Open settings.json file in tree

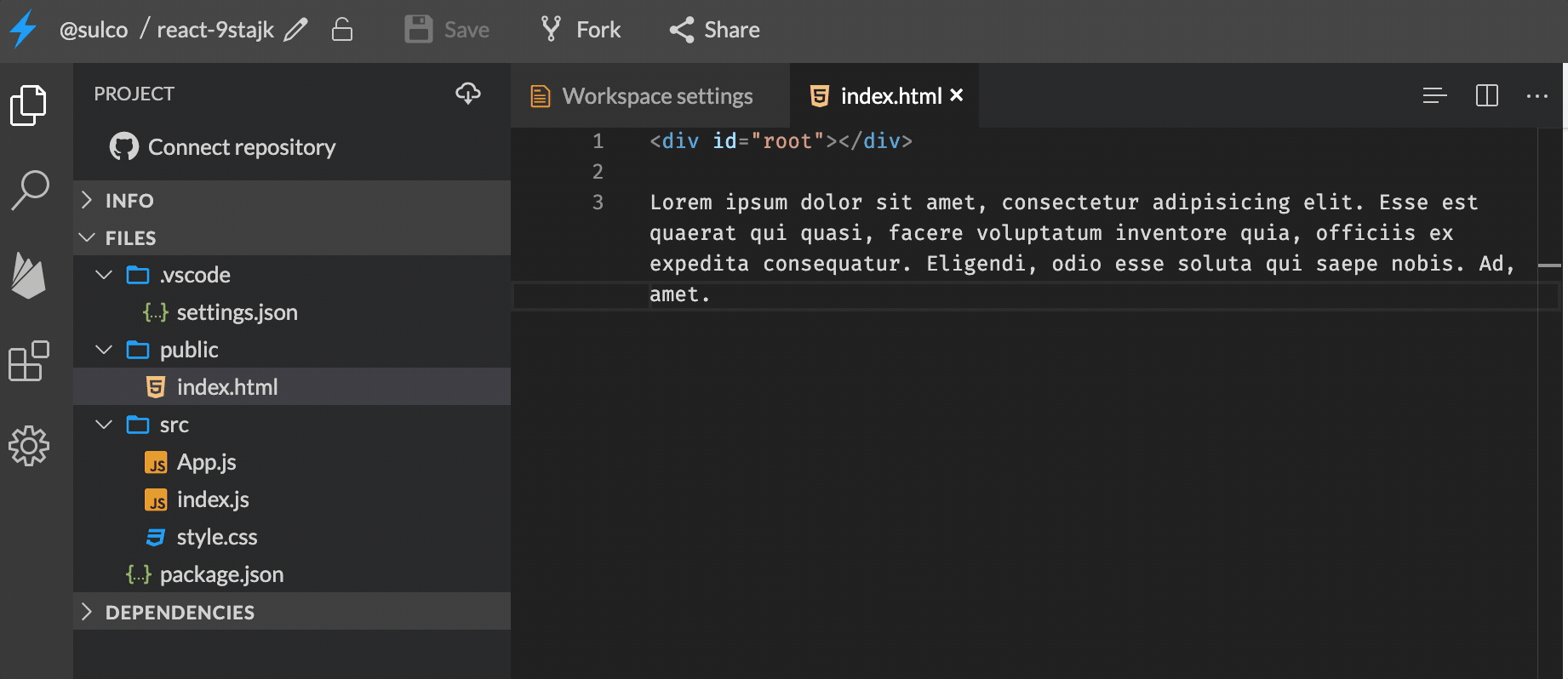[x=292, y=312]
